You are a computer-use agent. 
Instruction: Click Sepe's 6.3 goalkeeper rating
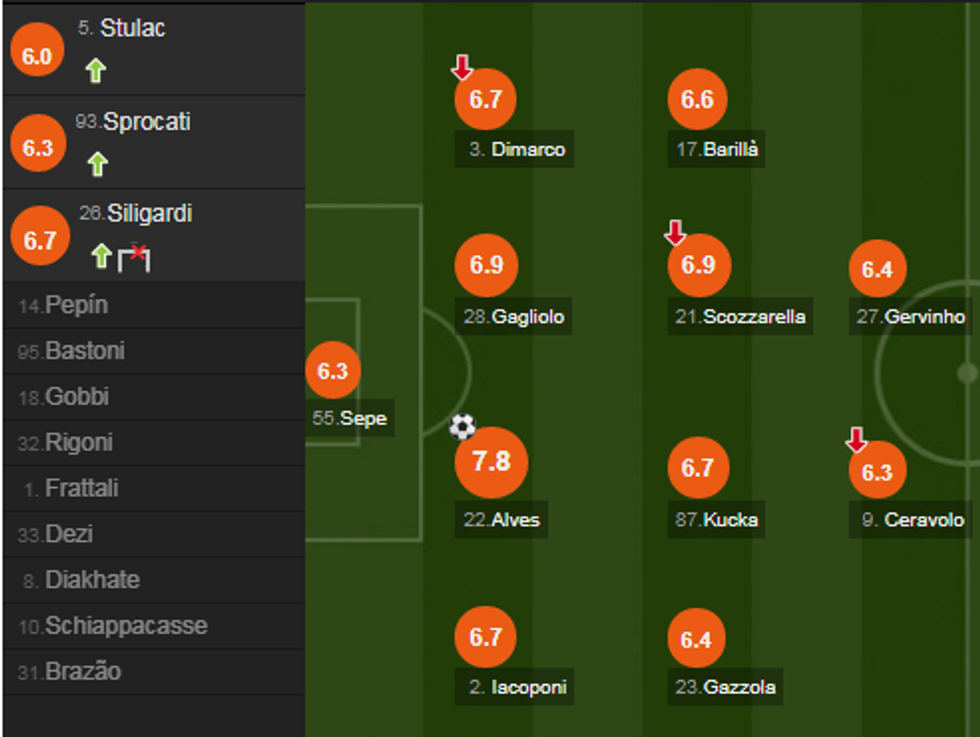332,371
